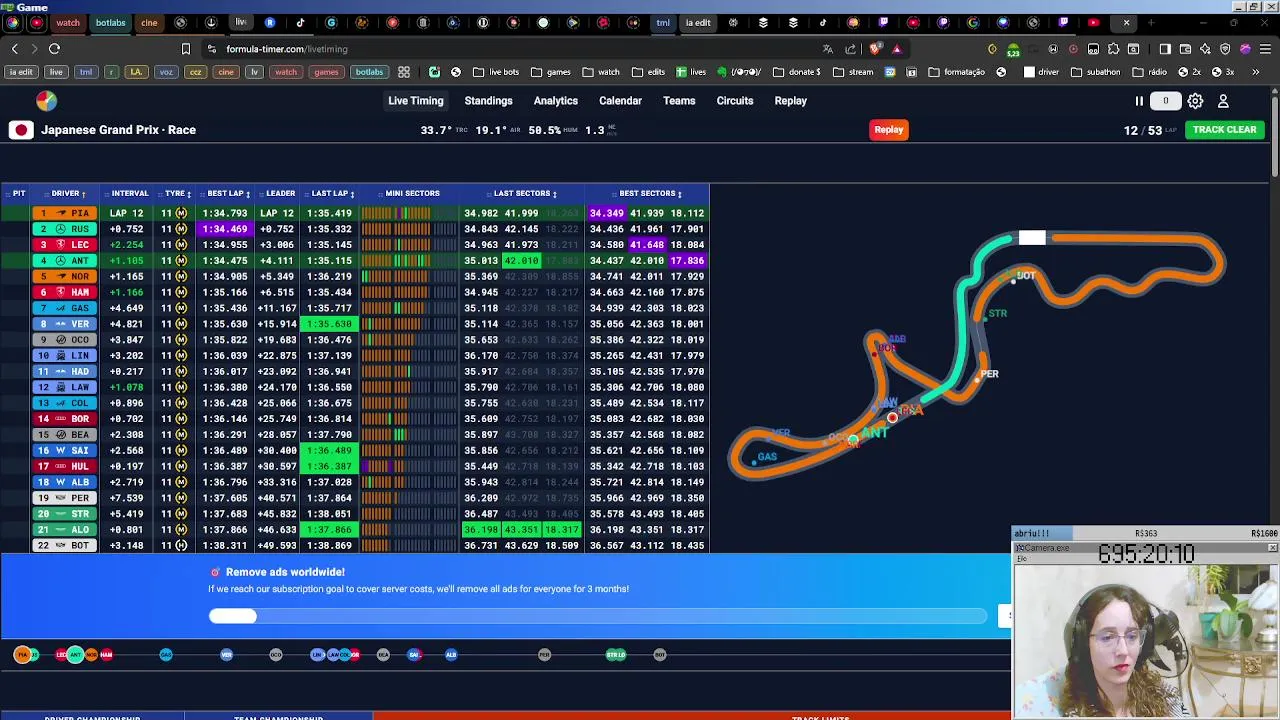Open the botlabs bookmark button

click(x=369, y=72)
